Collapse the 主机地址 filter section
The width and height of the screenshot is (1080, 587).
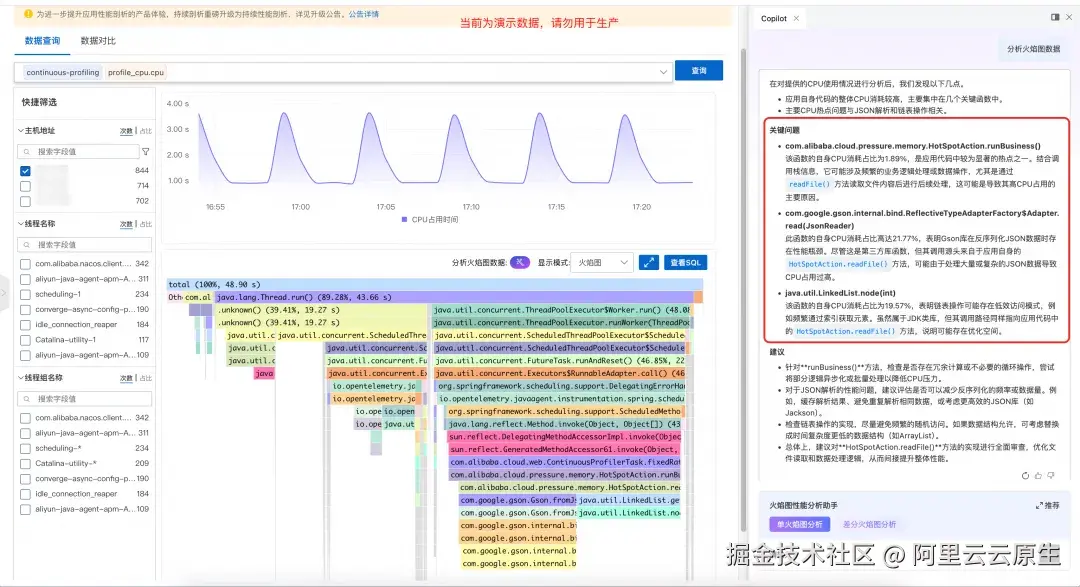click(21, 130)
